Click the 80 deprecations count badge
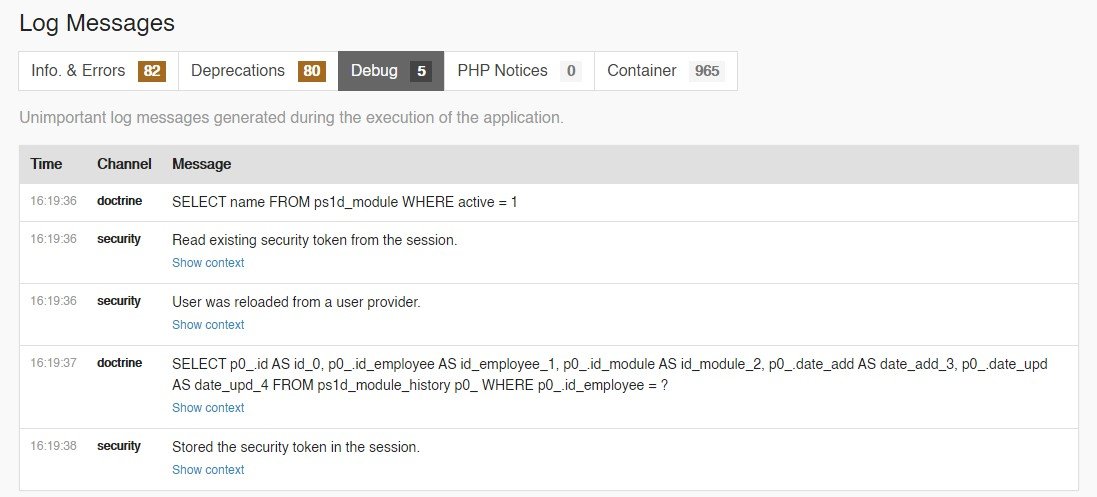The height and width of the screenshot is (497, 1097). click(312, 71)
